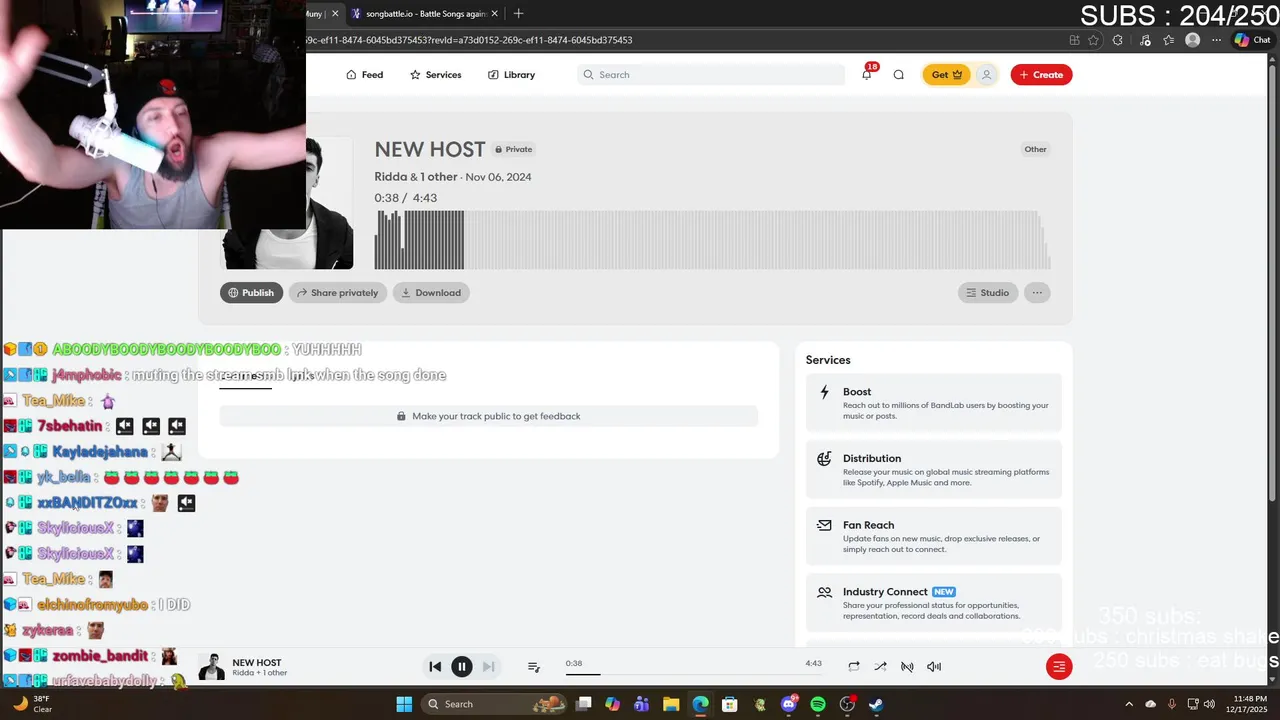The image size is (1280, 720).
Task: Close the songbattle.io tab
Action: [x=493, y=14]
